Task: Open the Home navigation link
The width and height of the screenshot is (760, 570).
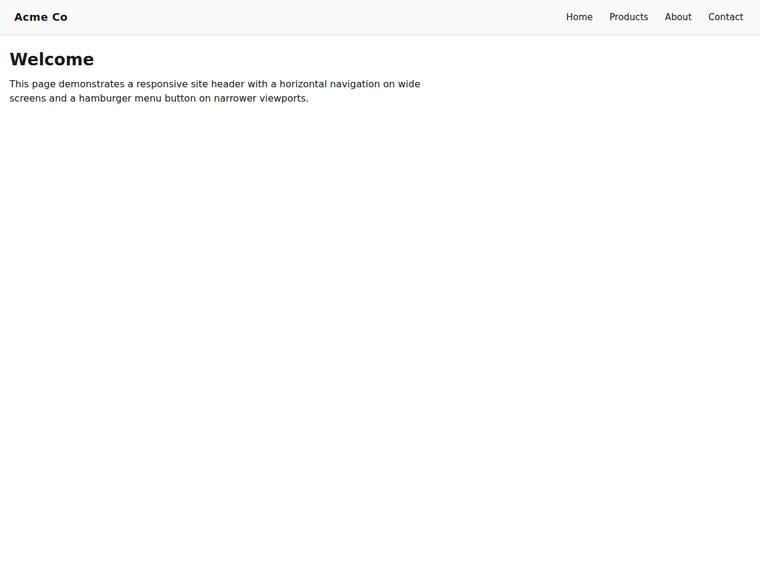Action: (579, 17)
